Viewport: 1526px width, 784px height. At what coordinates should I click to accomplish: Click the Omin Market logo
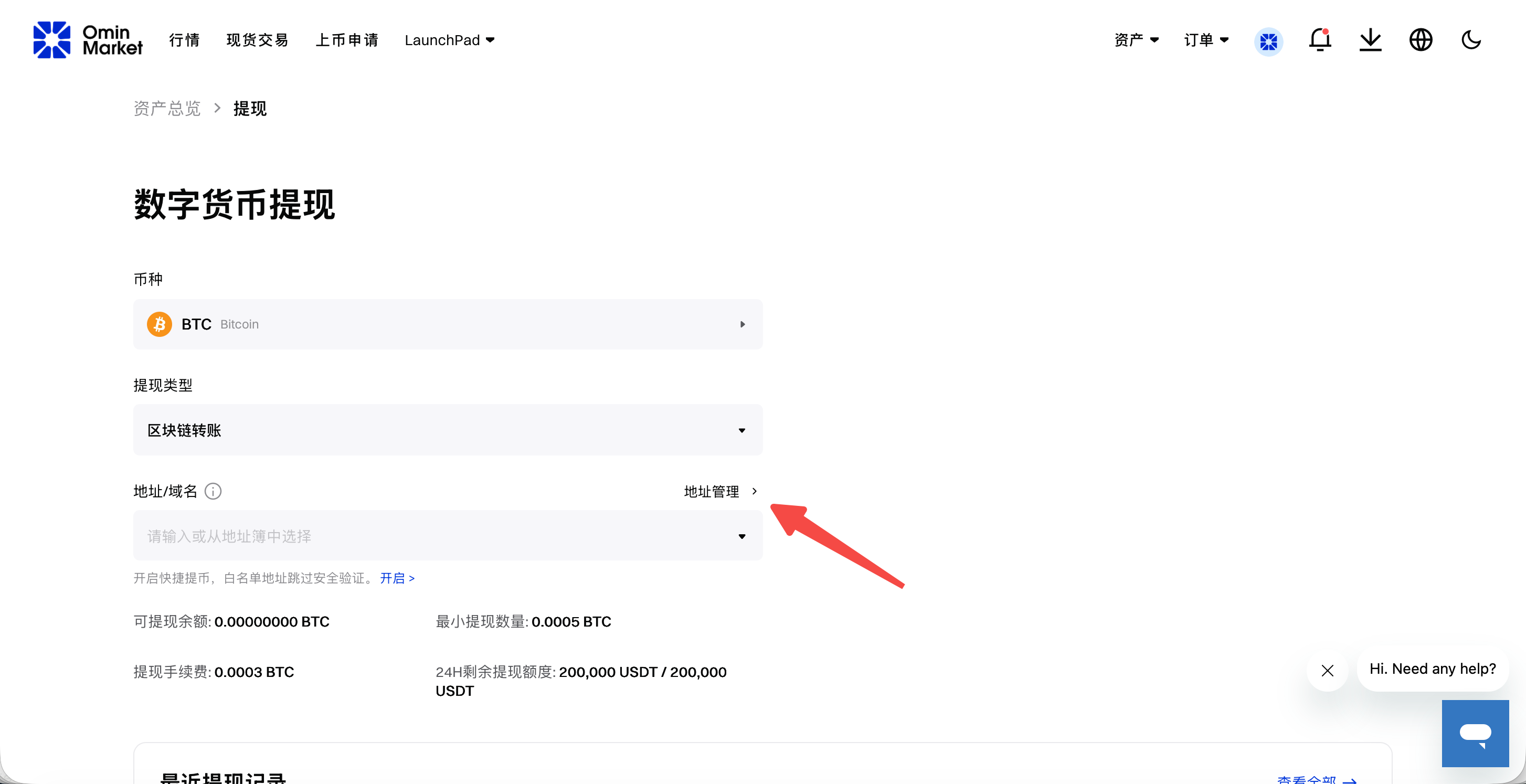(88, 40)
